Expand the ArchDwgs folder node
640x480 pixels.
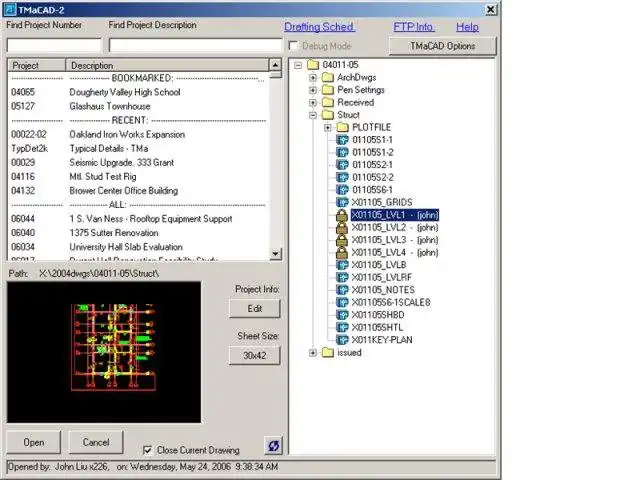point(313,78)
